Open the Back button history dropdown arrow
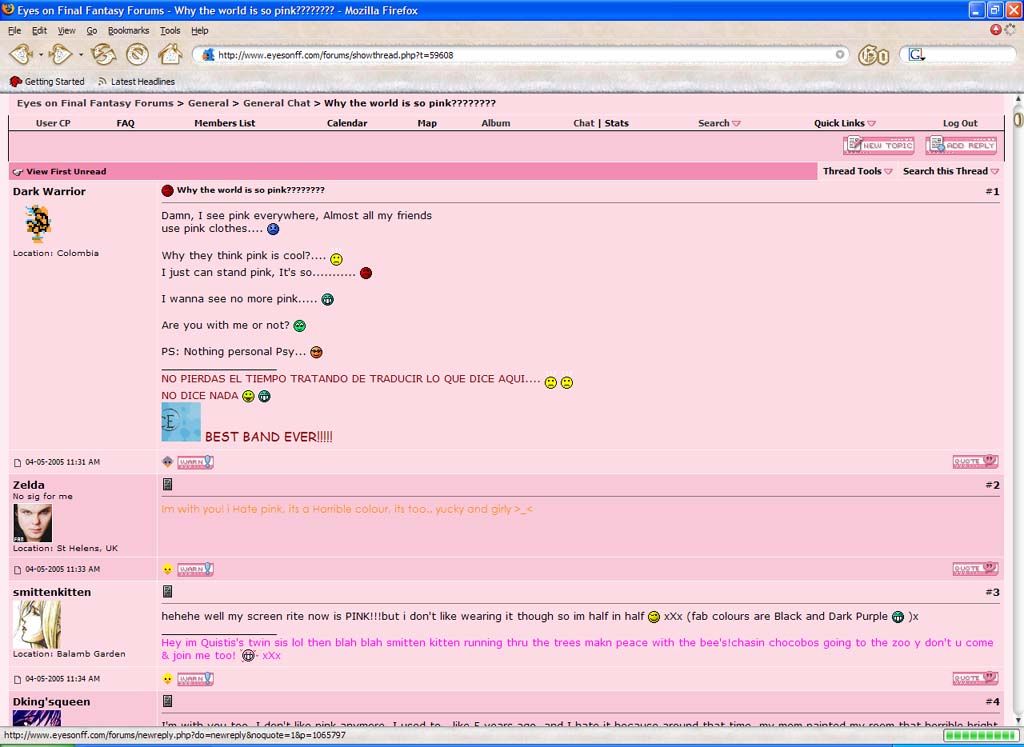The height and width of the screenshot is (747, 1024). pyautogui.click(x=40, y=55)
